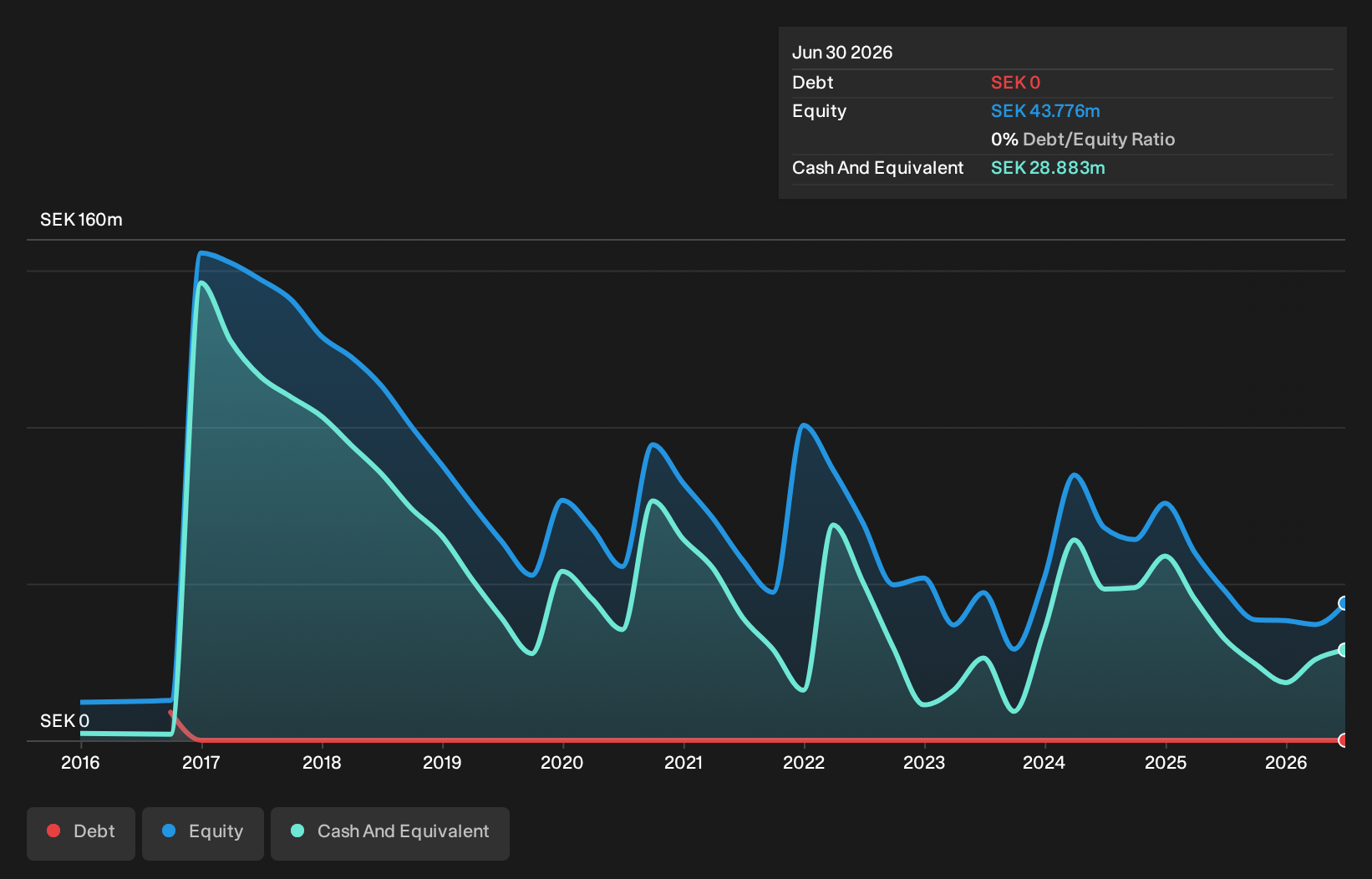Toggle the Debt legend button

pos(81,833)
